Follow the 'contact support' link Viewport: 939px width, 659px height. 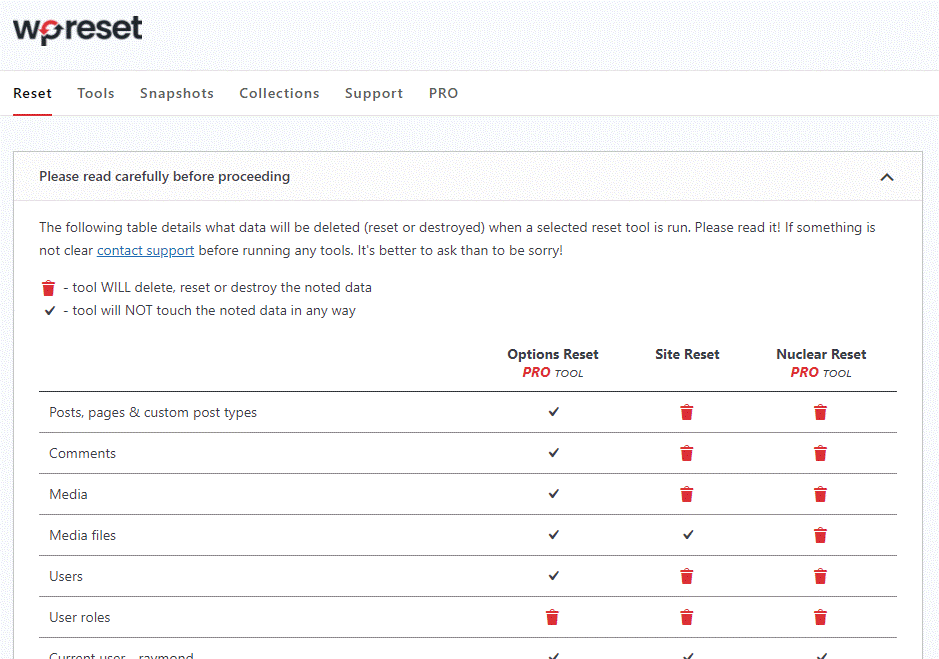pos(145,250)
